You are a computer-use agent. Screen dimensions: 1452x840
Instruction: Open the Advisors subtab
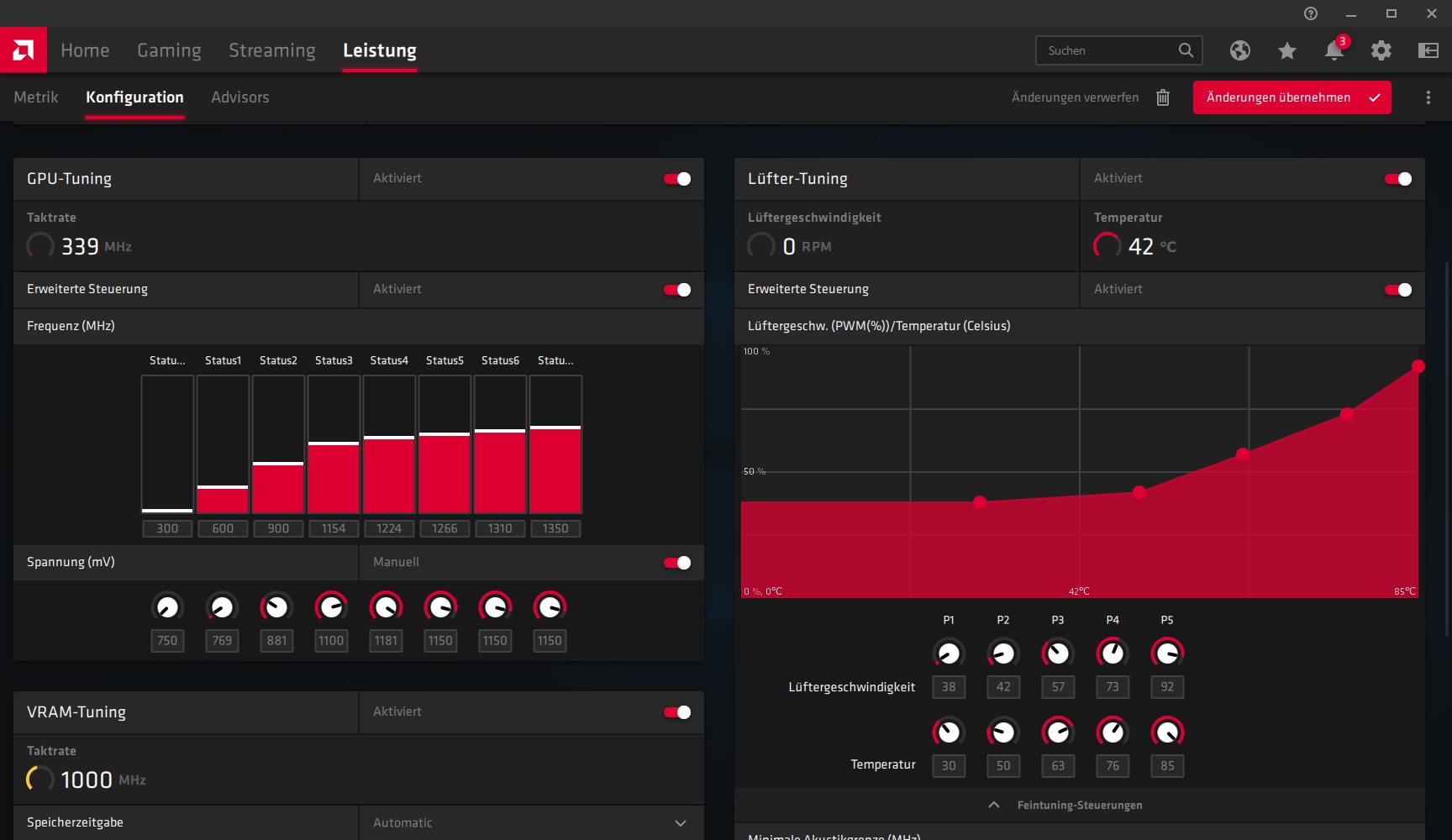(240, 97)
